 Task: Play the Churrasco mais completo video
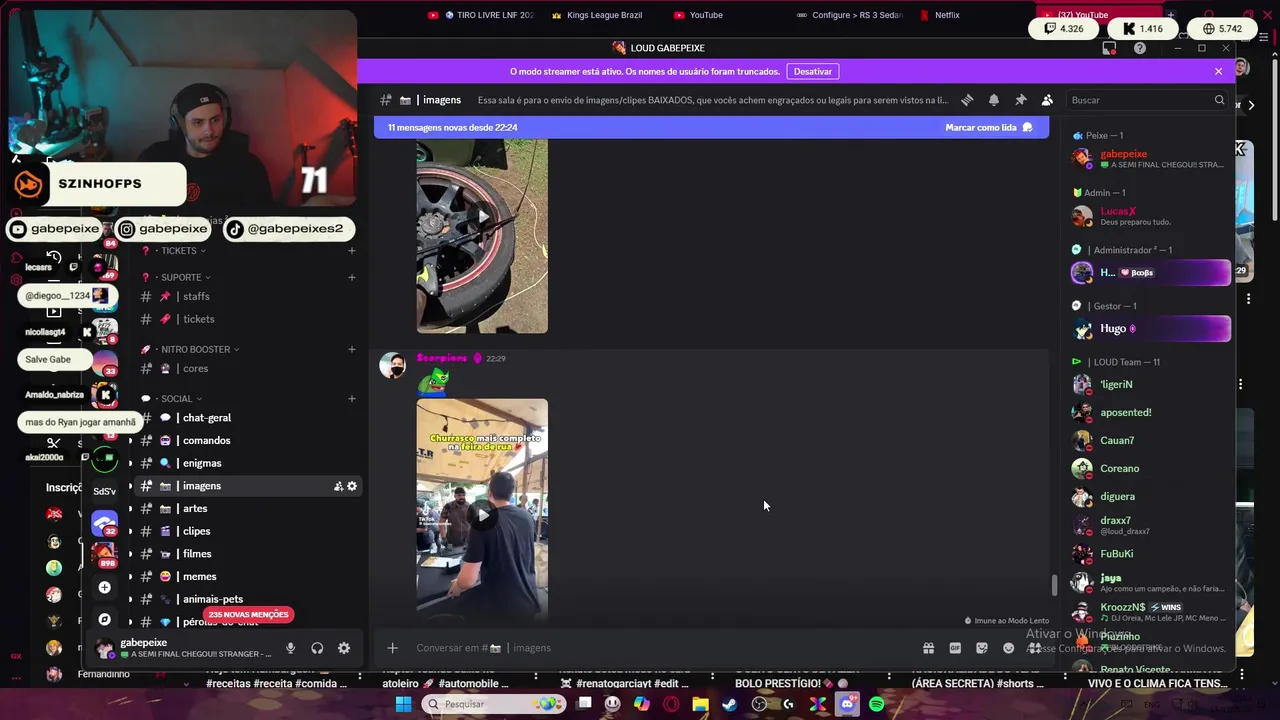483,515
